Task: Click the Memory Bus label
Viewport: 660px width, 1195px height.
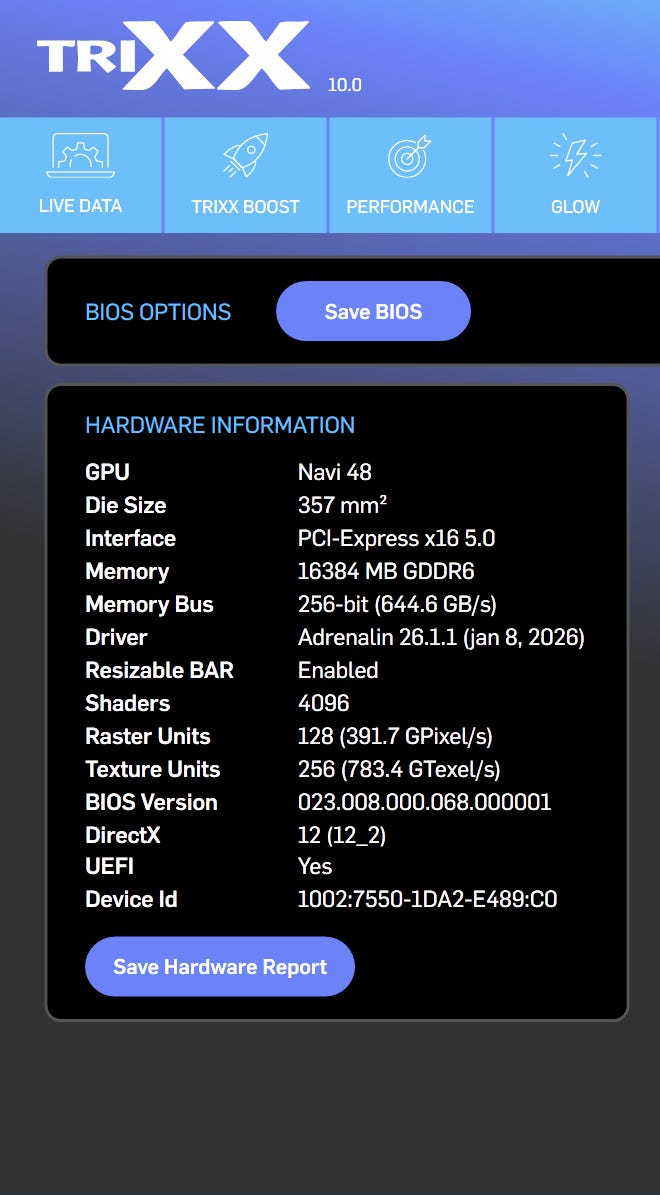Action: point(149,604)
